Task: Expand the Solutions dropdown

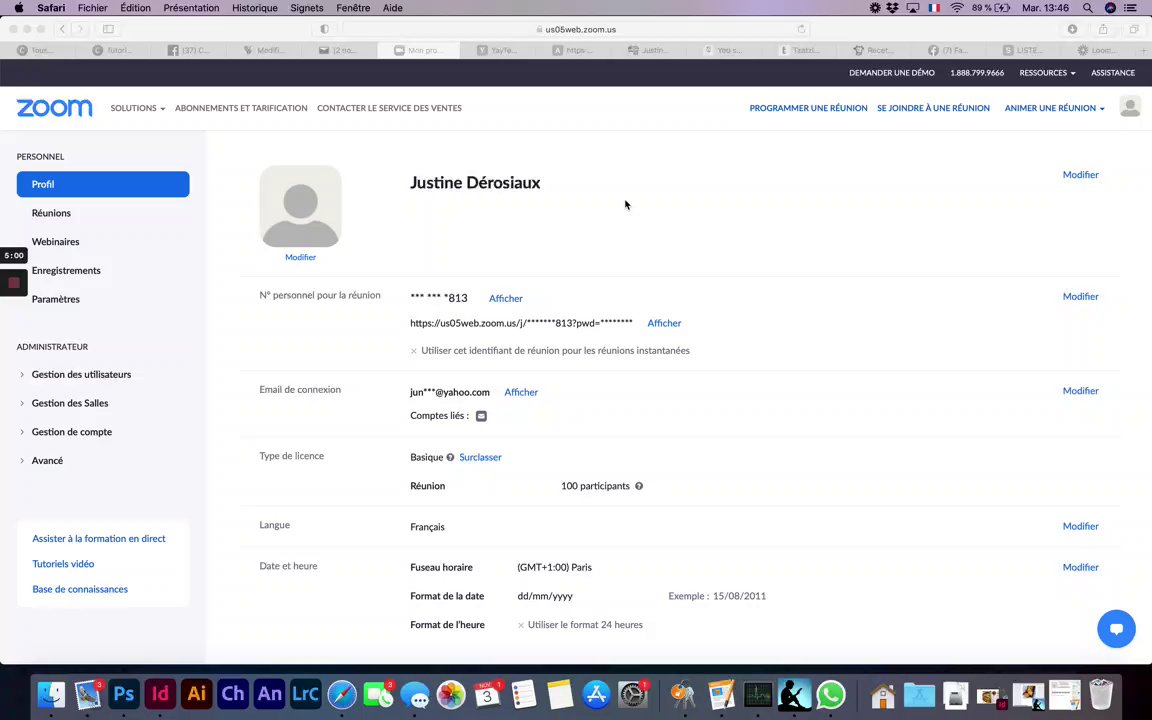Action: [x=137, y=108]
